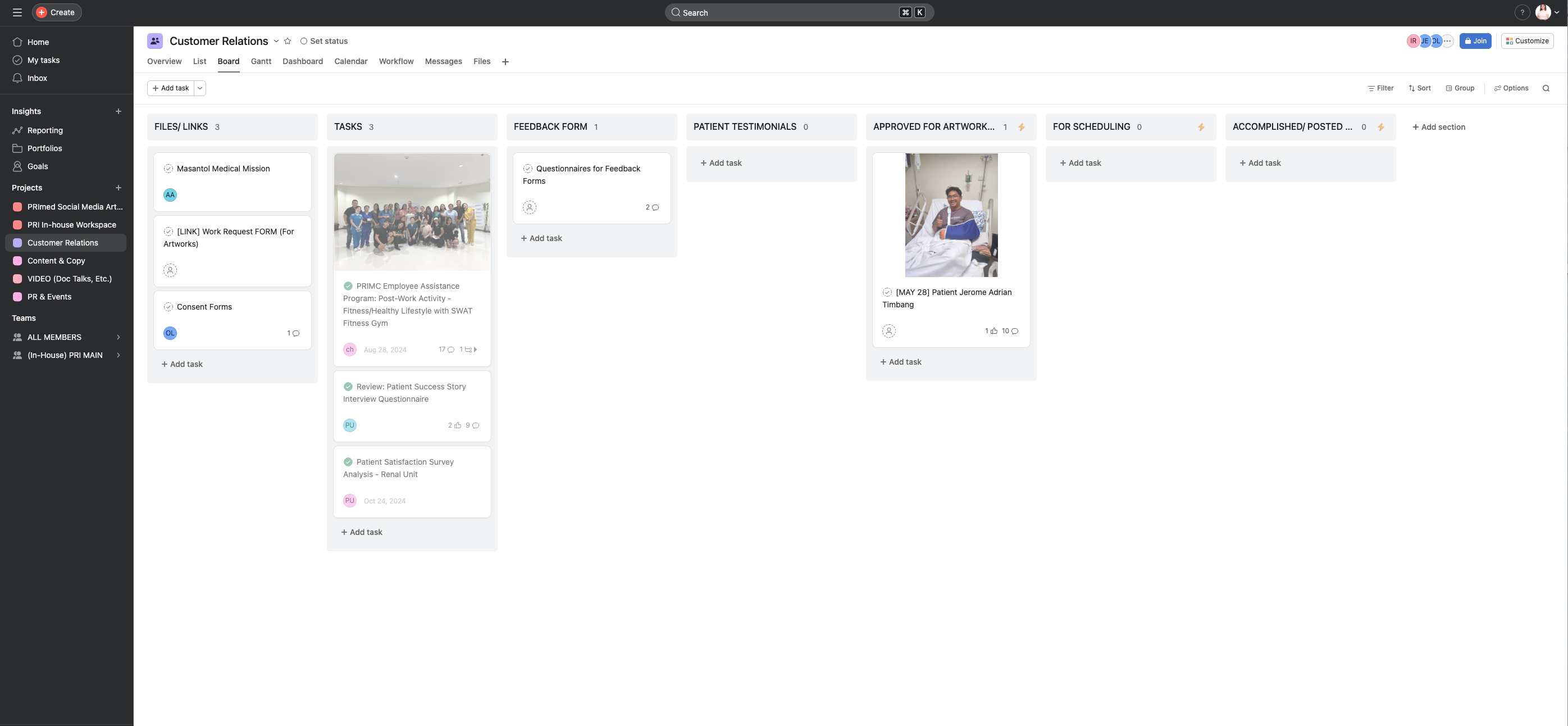Star the Customer Relations project
Image resolution: width=1568 pixels, height=726 pixels.
pos(288,41)
